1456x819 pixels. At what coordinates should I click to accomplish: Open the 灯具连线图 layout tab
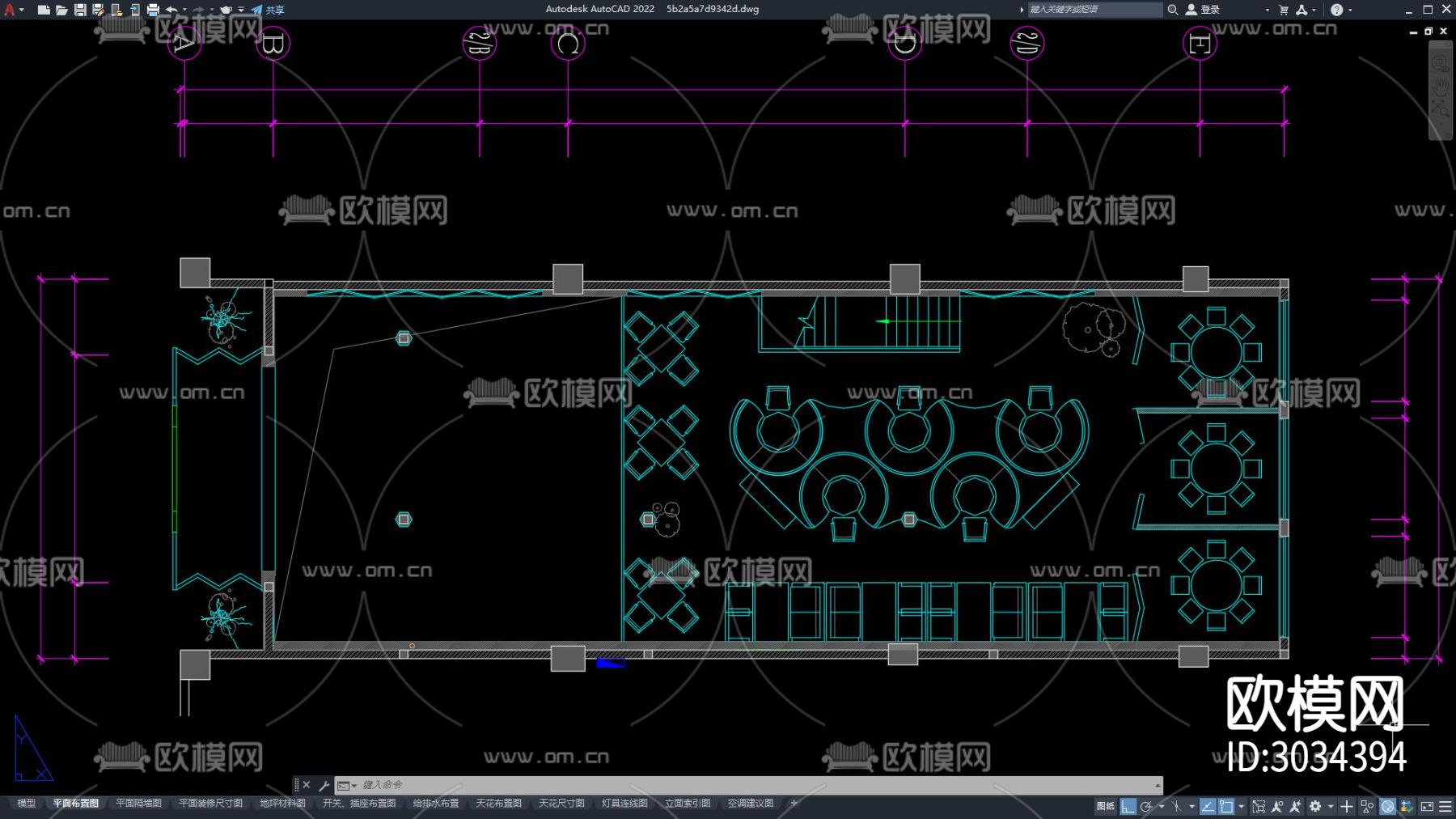click(x=624, y=804)
